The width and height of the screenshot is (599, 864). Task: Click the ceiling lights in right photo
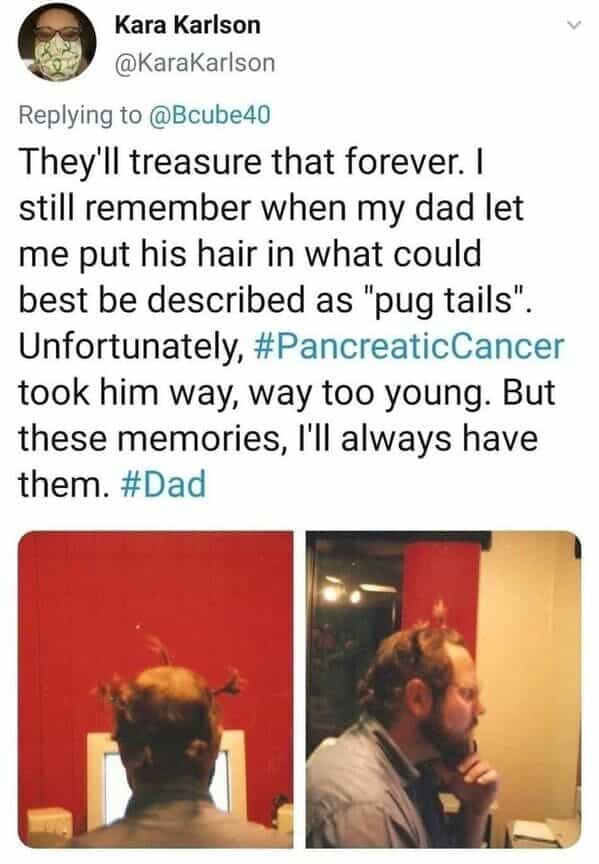[343, 592]
